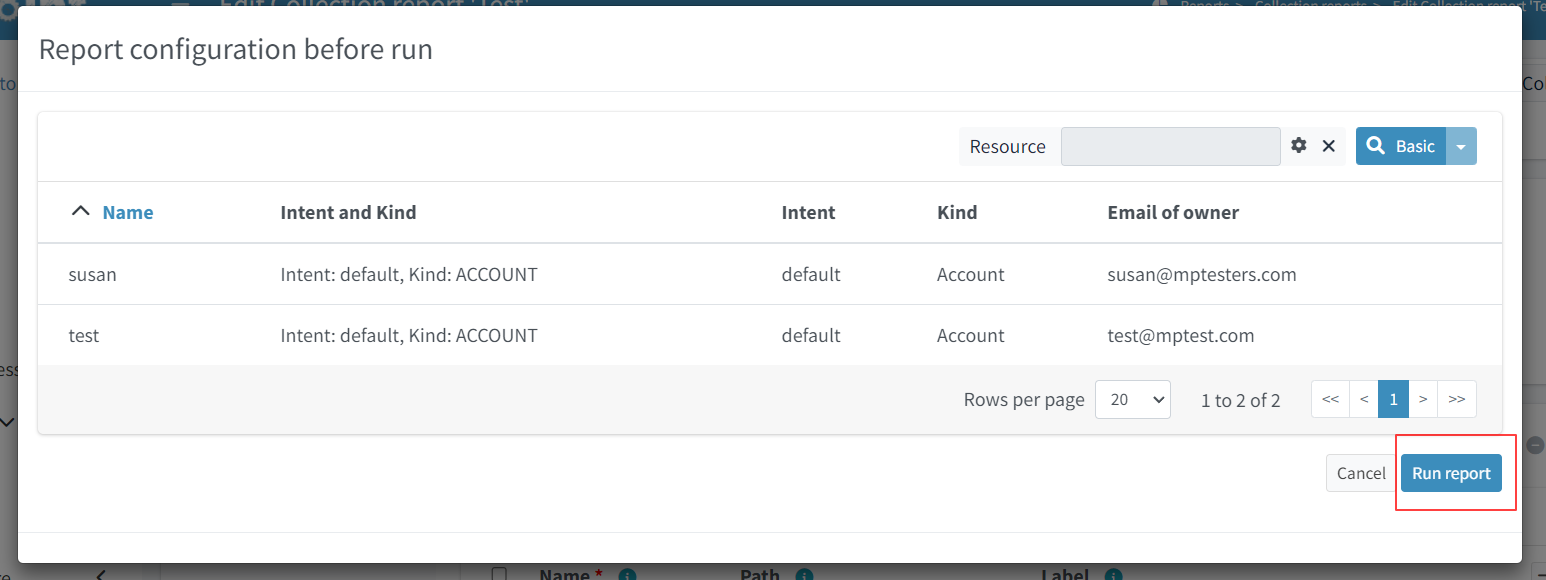Image resolution: width=1546 pixels, height=580 pixels.
Task: Clear the Resource filter with the X icon
Action: click(x=1329, y=146)
